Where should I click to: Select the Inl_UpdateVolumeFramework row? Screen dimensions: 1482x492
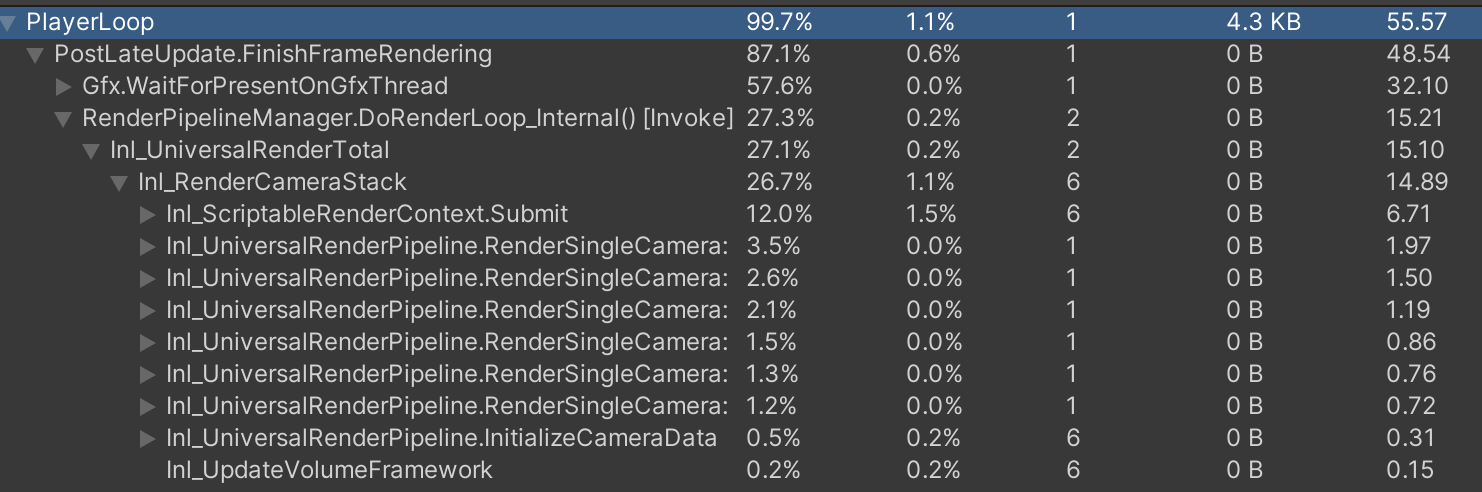pyautogui.click(x=741, y=470)
